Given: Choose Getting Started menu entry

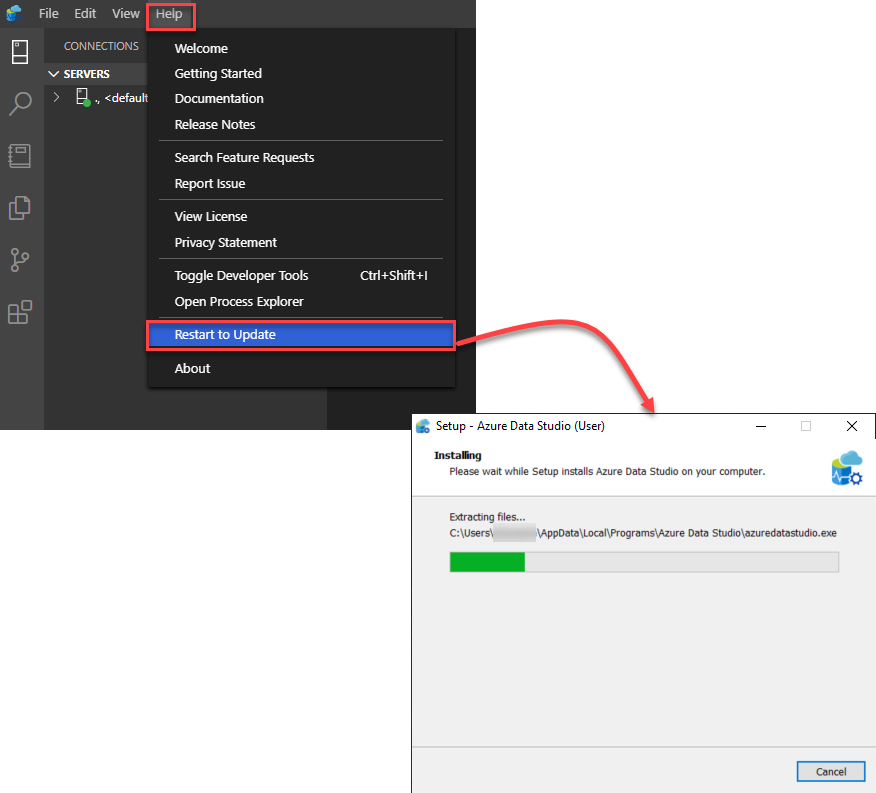Looking at the screenshot, I should [301, 74].
